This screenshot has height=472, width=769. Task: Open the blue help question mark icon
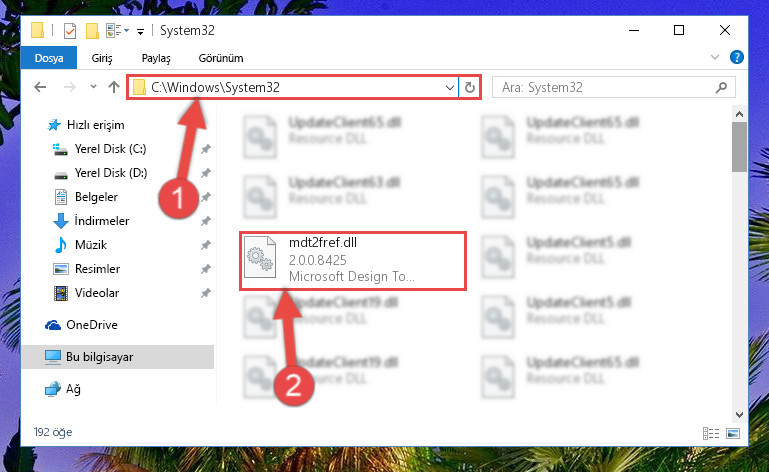coord(736,57)
